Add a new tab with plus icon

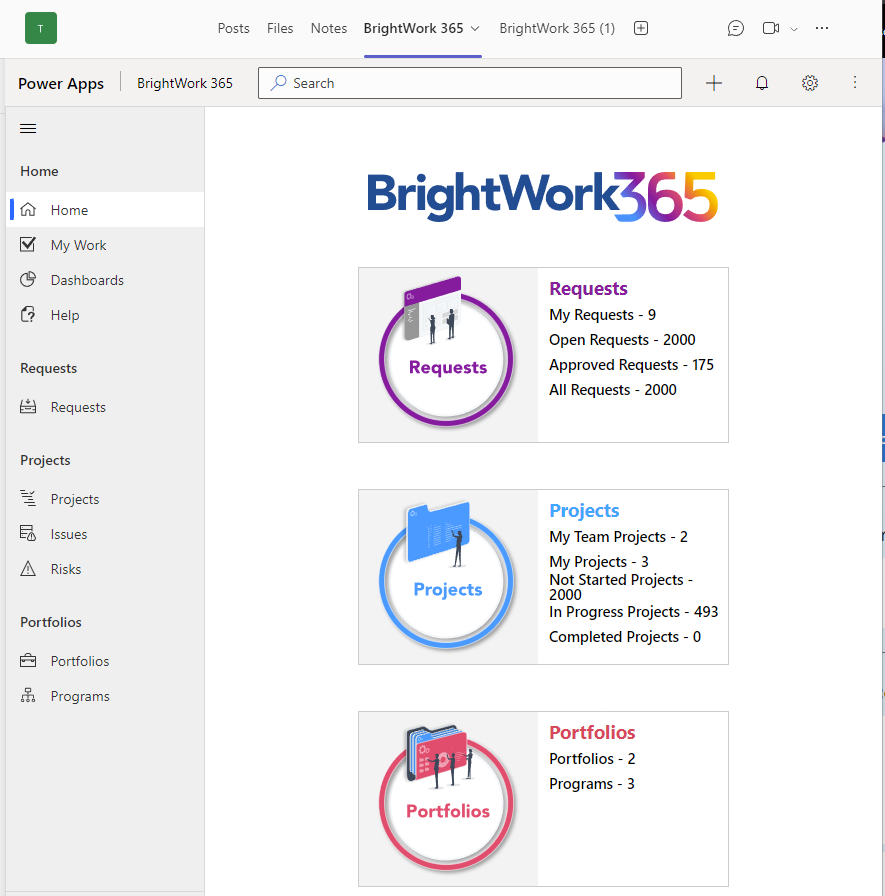(x=641, y=28)
